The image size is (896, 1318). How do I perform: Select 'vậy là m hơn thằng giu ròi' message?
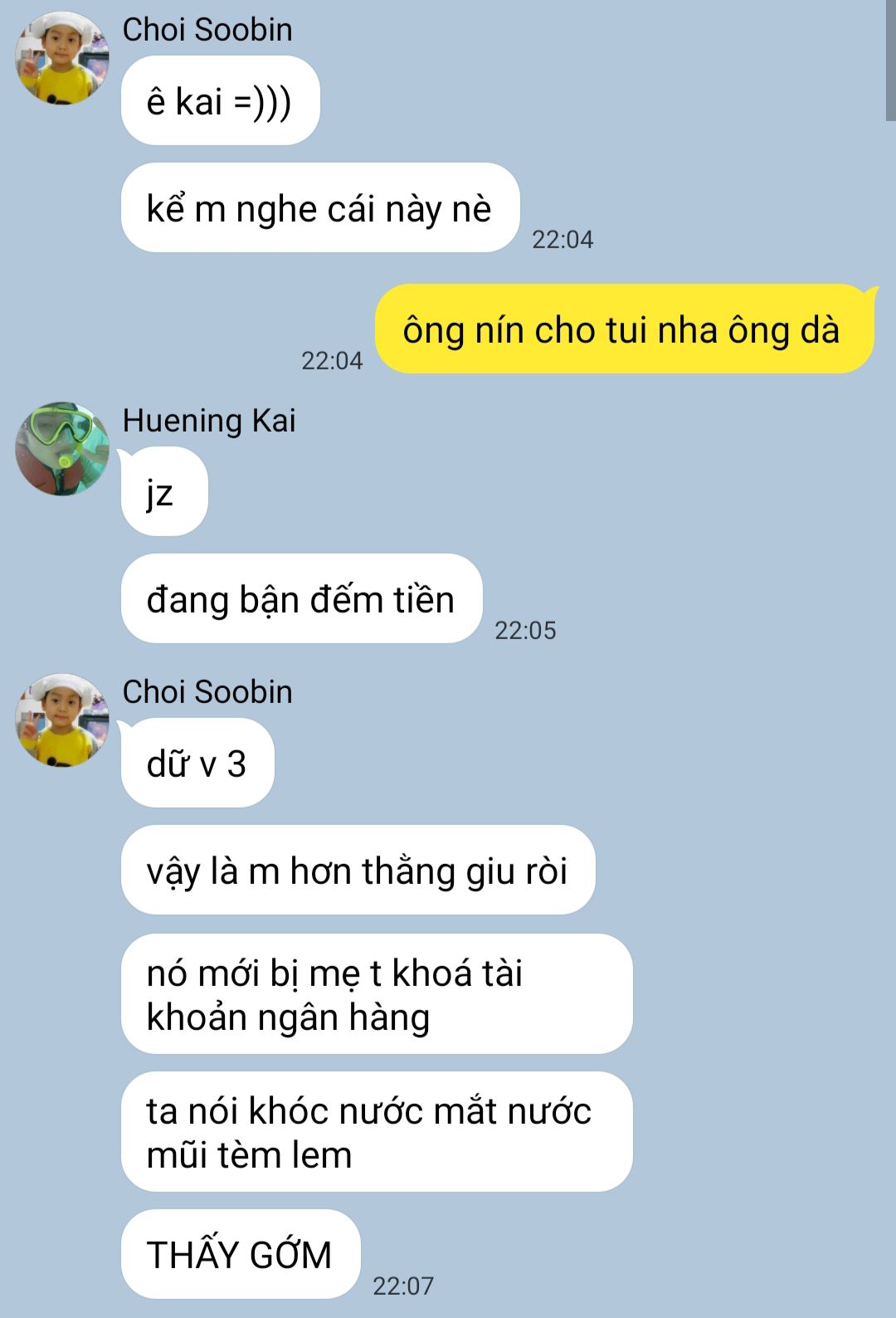[x=358, y=870]
